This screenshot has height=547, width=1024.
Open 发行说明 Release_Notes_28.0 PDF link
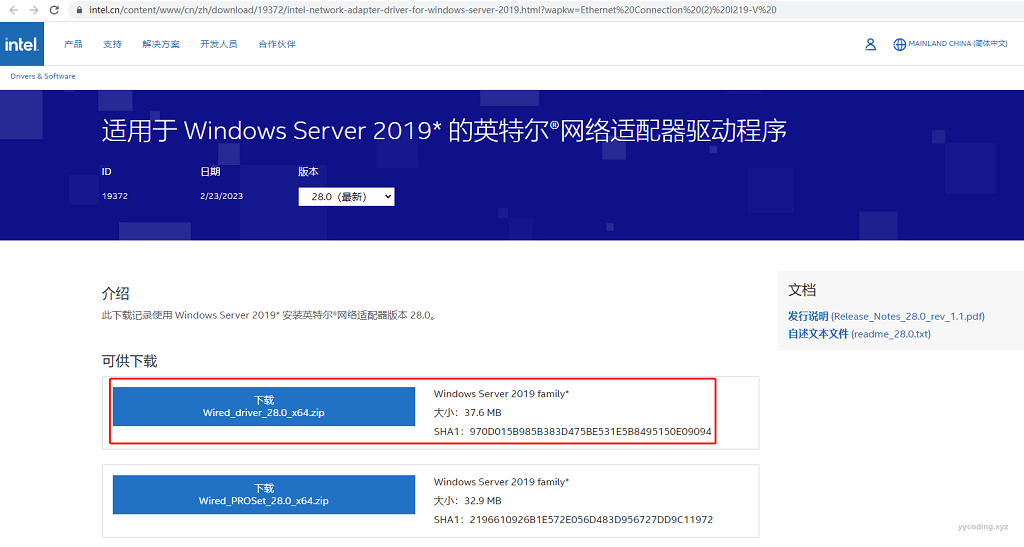point(886,316)
